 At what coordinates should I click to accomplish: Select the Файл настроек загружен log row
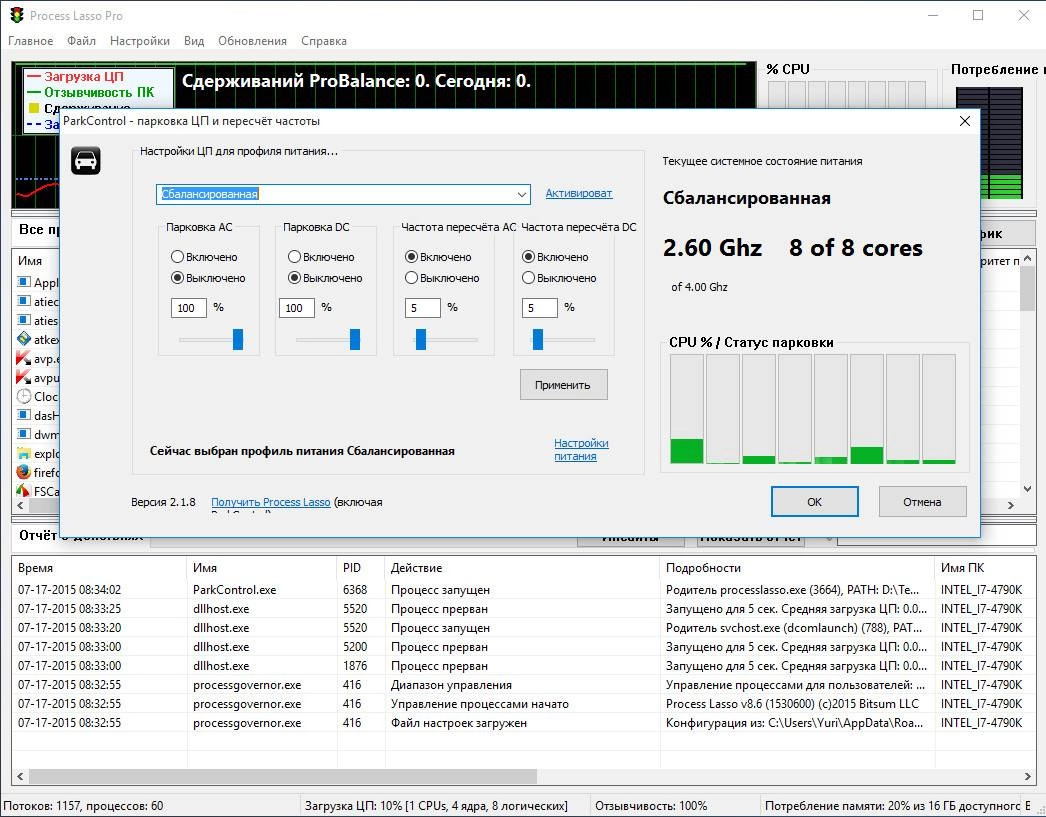click(x=523, y=723)
